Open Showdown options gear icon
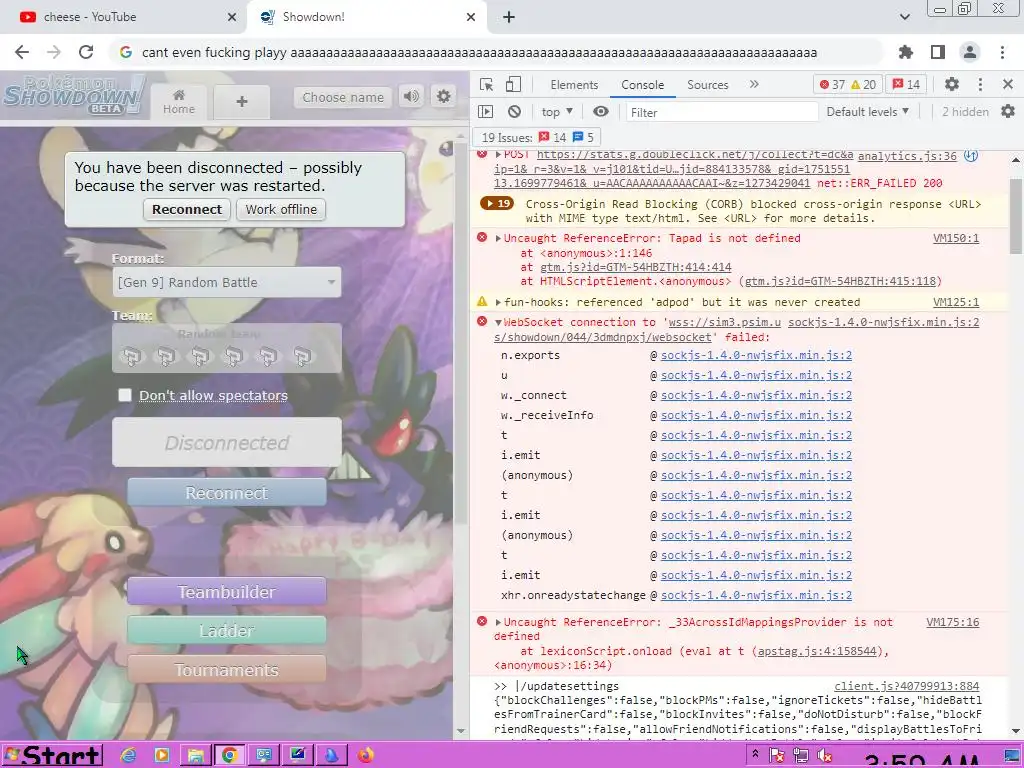Viewport: 1024px width, 768px height. [x=444, y=97]
